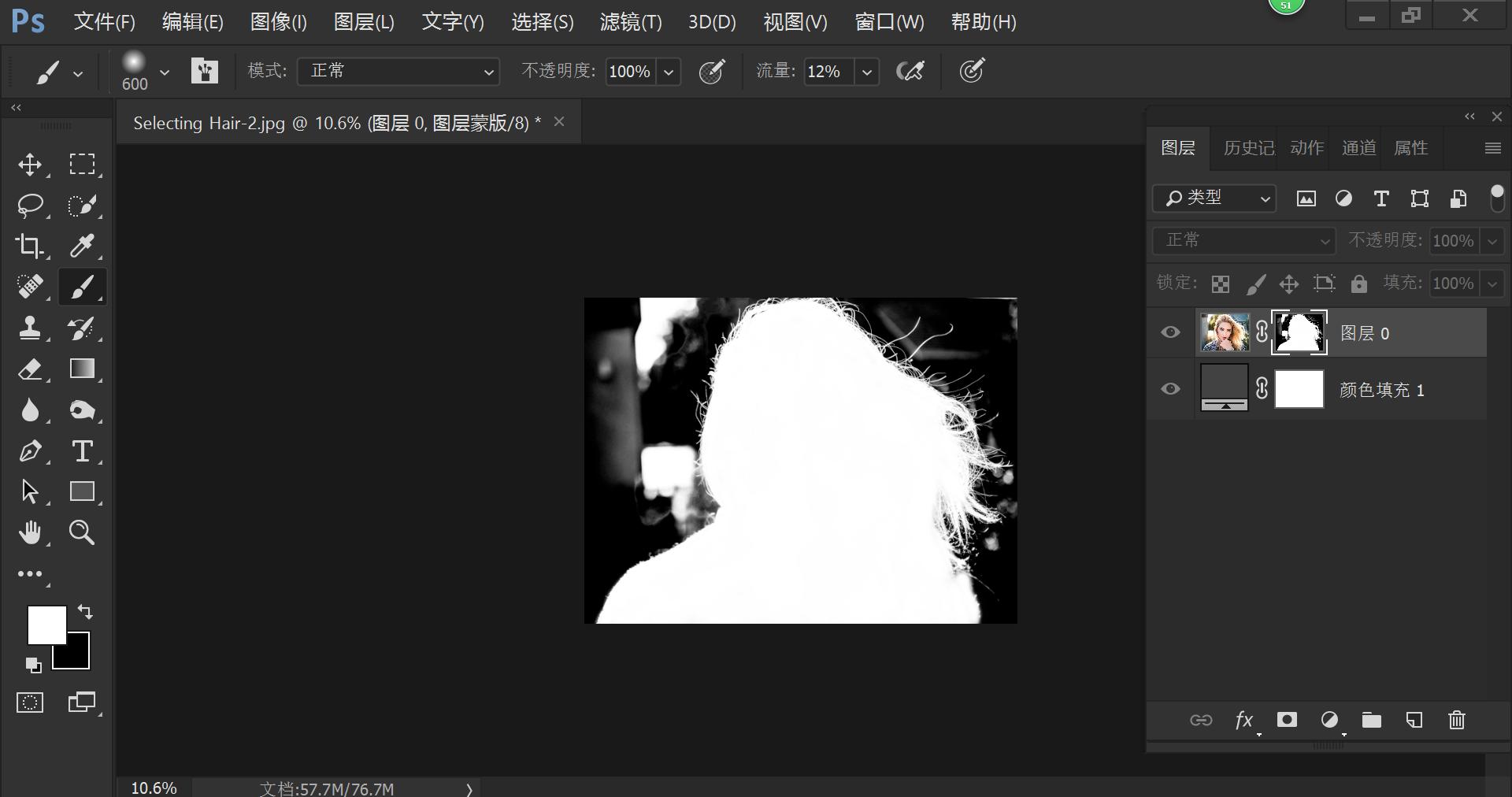Screen dimensions: 1512x797
Task: Open the brush 模式 dropdown
Action: (398, 72)
